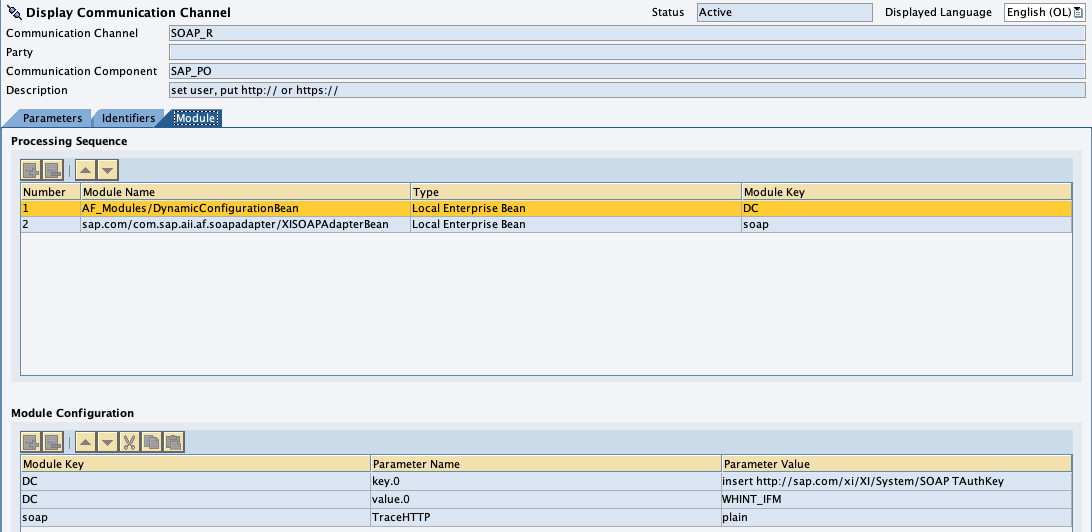Click the TraceHTTP parameter name cell
This screenshot has height=532, width=1092.
545,517
